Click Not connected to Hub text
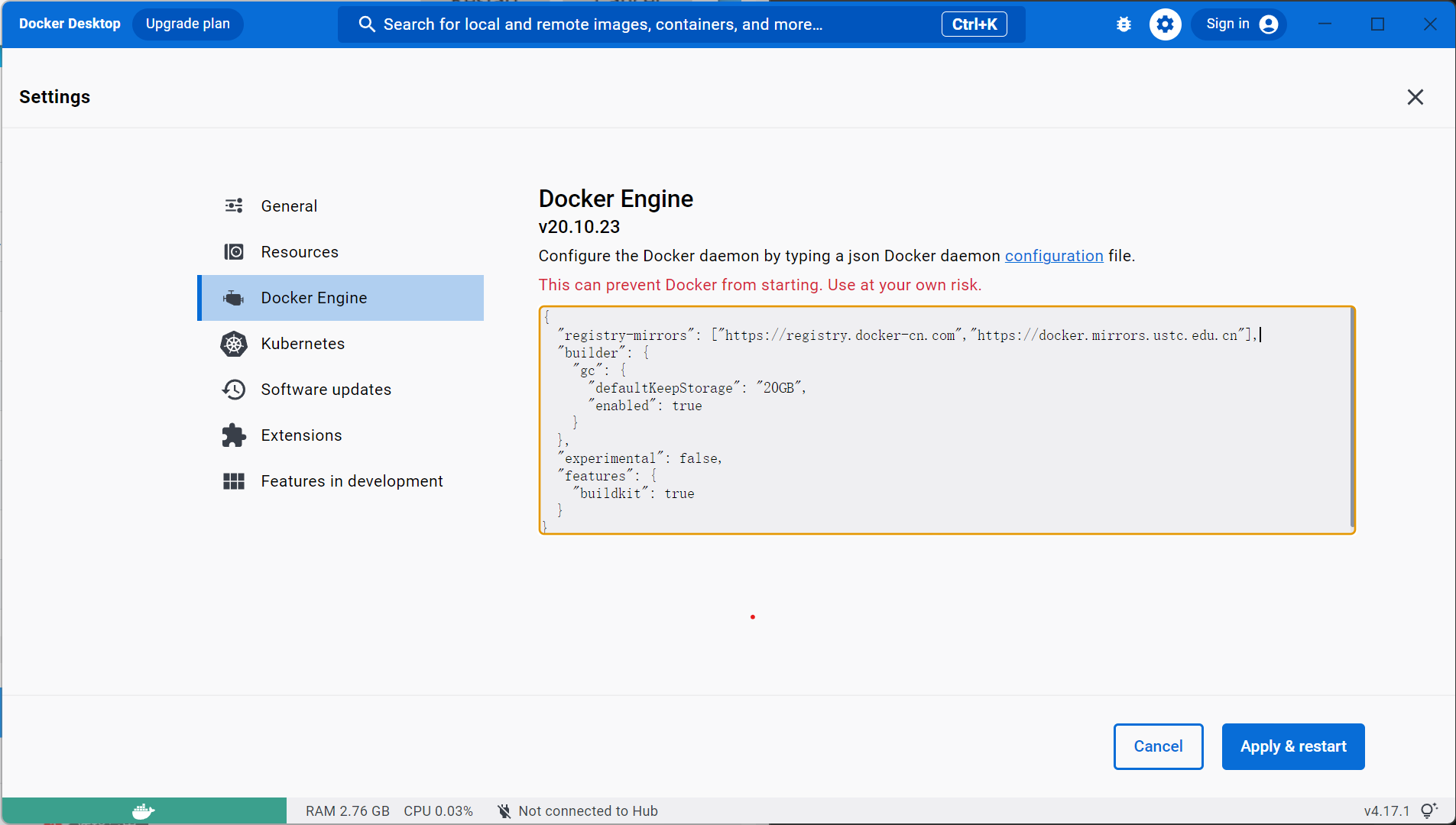 pyautogui.click(x=588, y=811)
